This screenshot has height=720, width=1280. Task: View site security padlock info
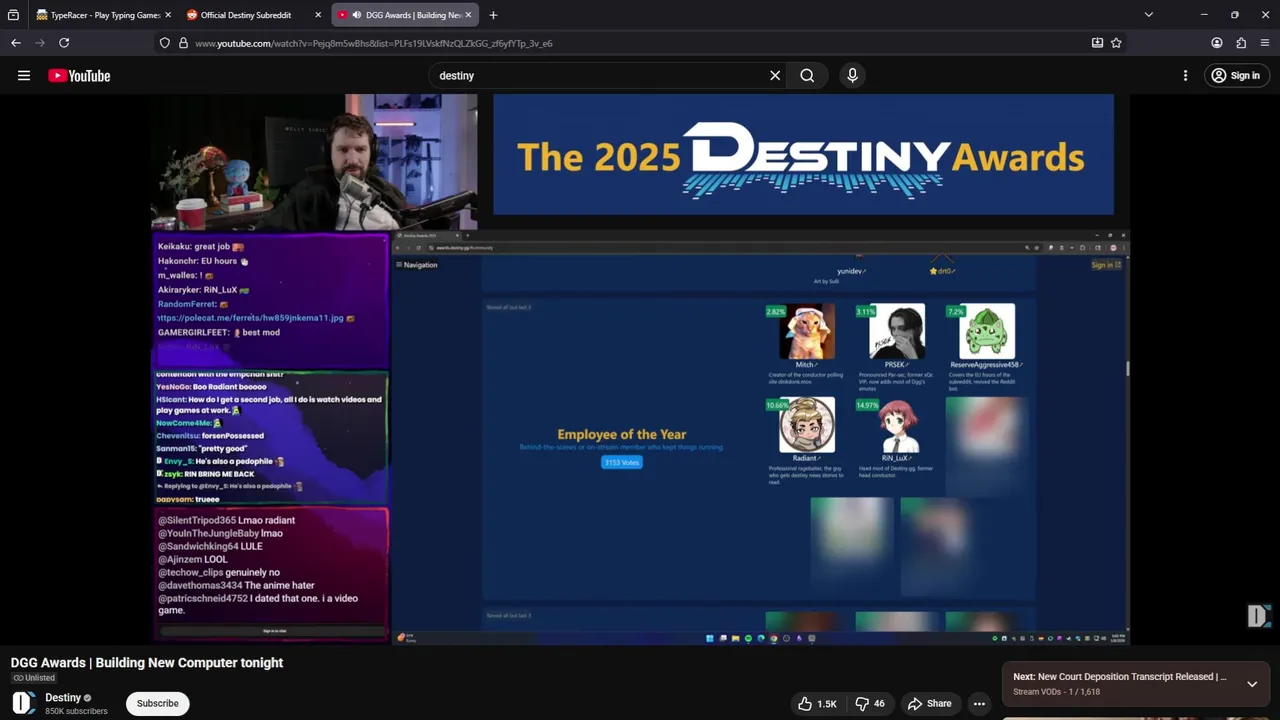183,43
